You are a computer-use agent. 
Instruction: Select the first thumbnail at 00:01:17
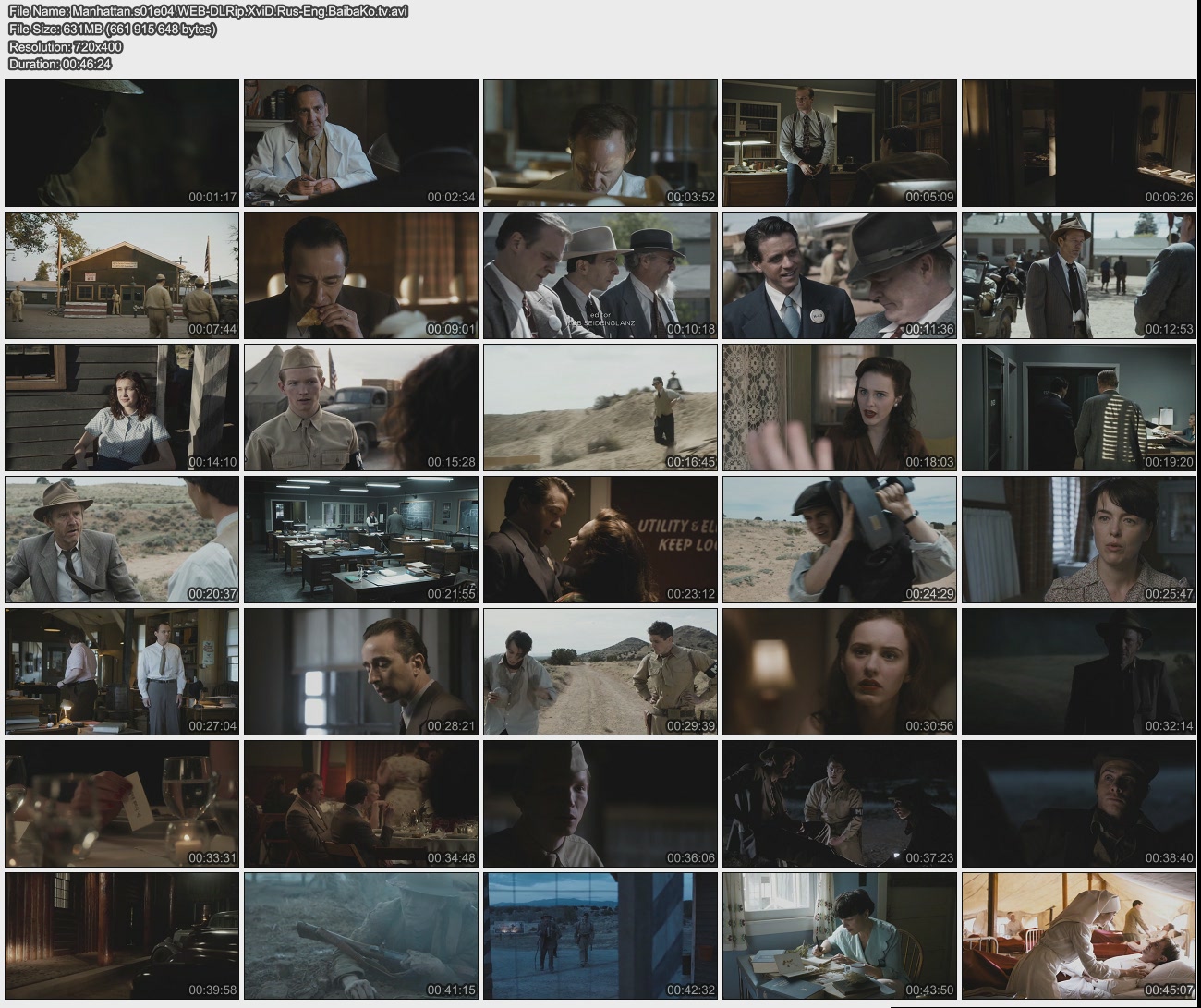pos(122,143)
